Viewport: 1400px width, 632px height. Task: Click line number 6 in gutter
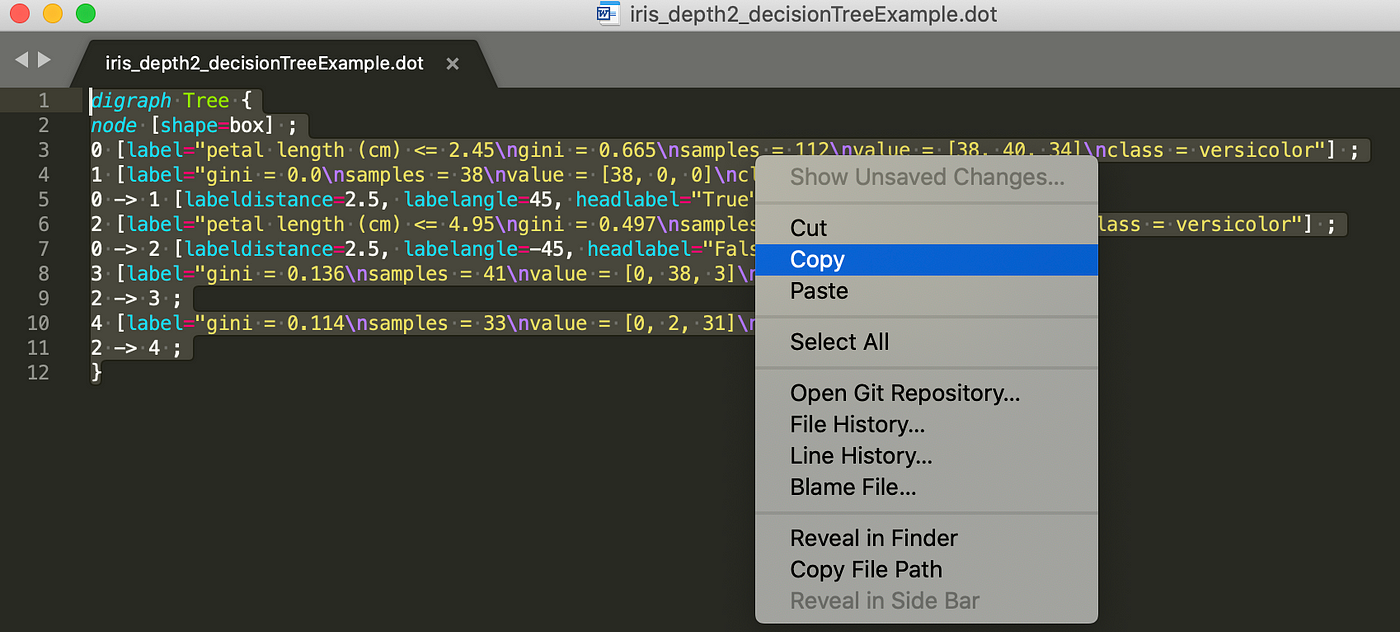pos(43,224)
